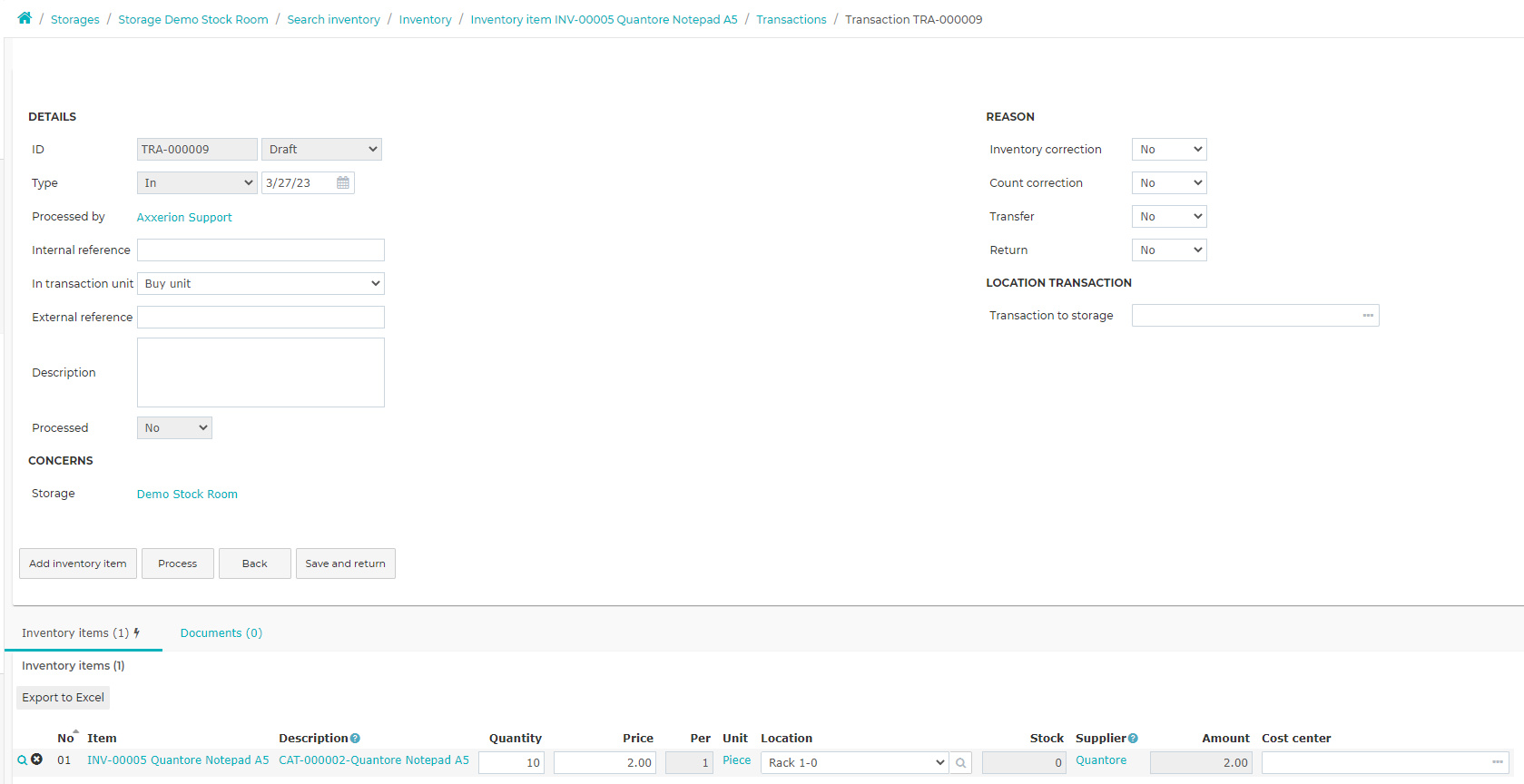This screenshot has width=1524, height=784.
Task: Switch to the Documents (0) tab
Action: click(221, 632)
